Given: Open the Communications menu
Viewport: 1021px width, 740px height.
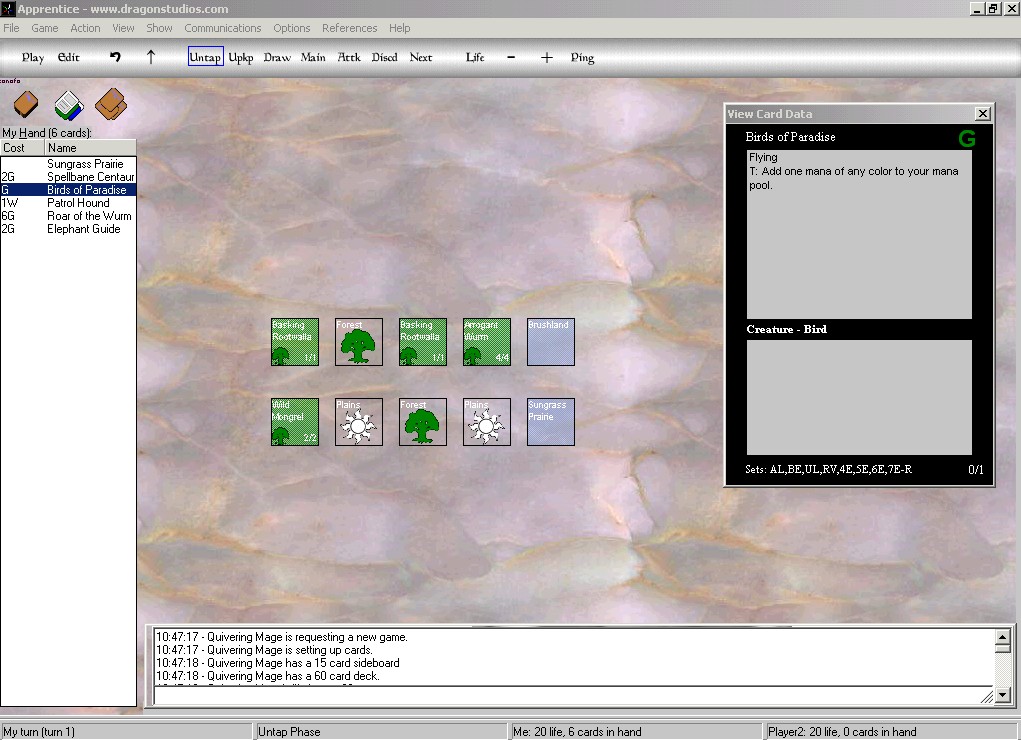Looking at the screenshot, I should tap(223, 28).
